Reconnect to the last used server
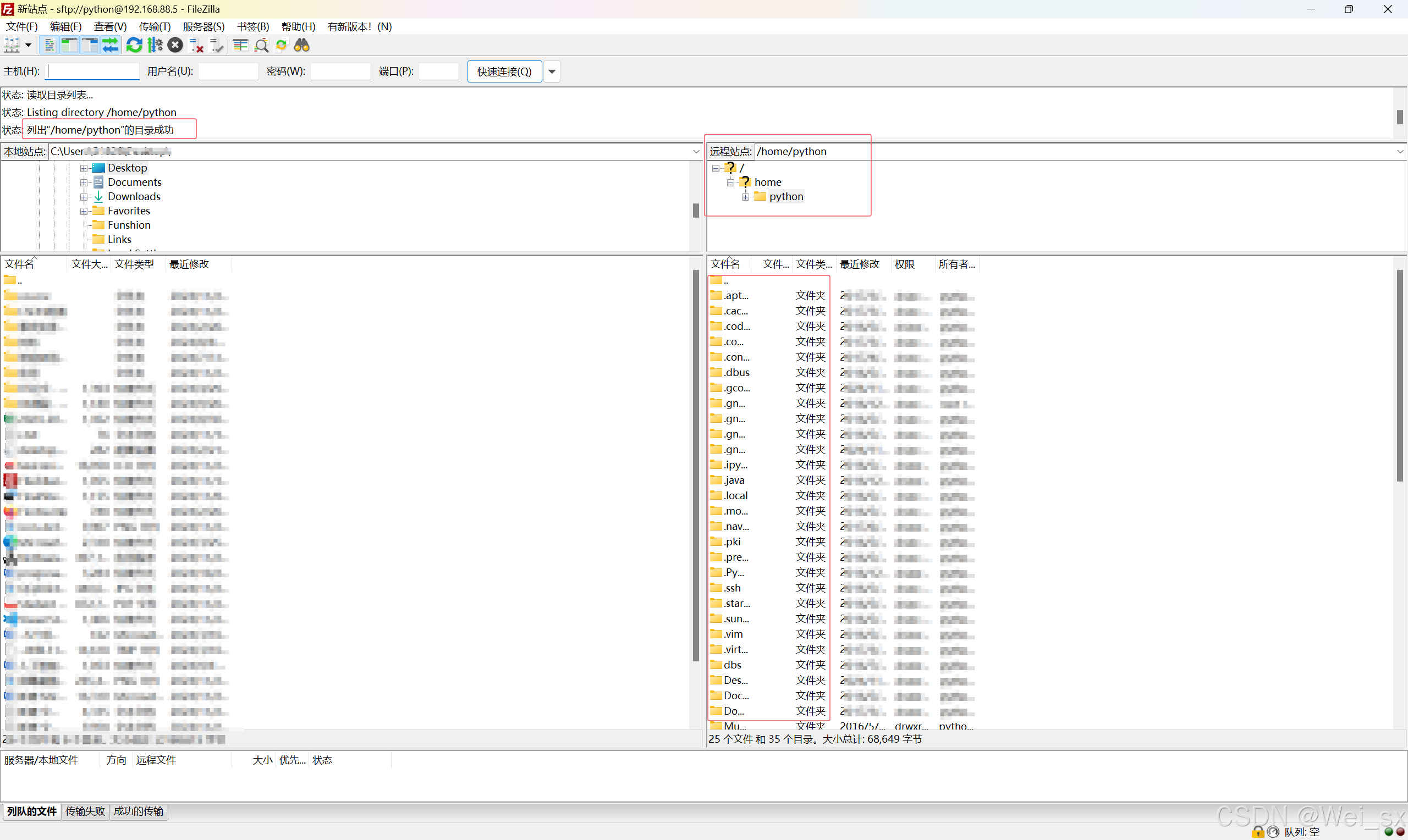 [216, 45]
